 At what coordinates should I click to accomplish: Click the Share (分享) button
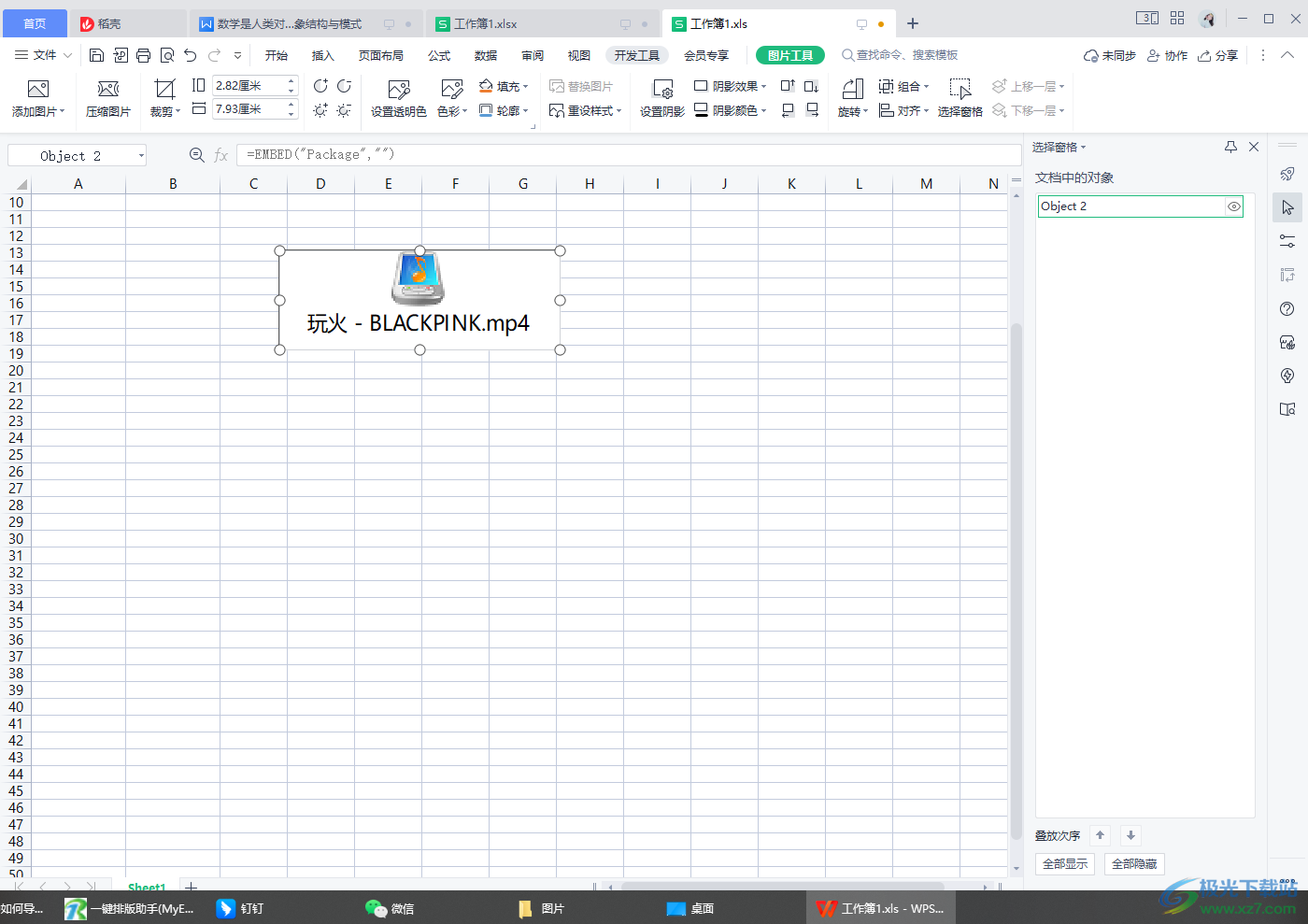click(1218, 55)
